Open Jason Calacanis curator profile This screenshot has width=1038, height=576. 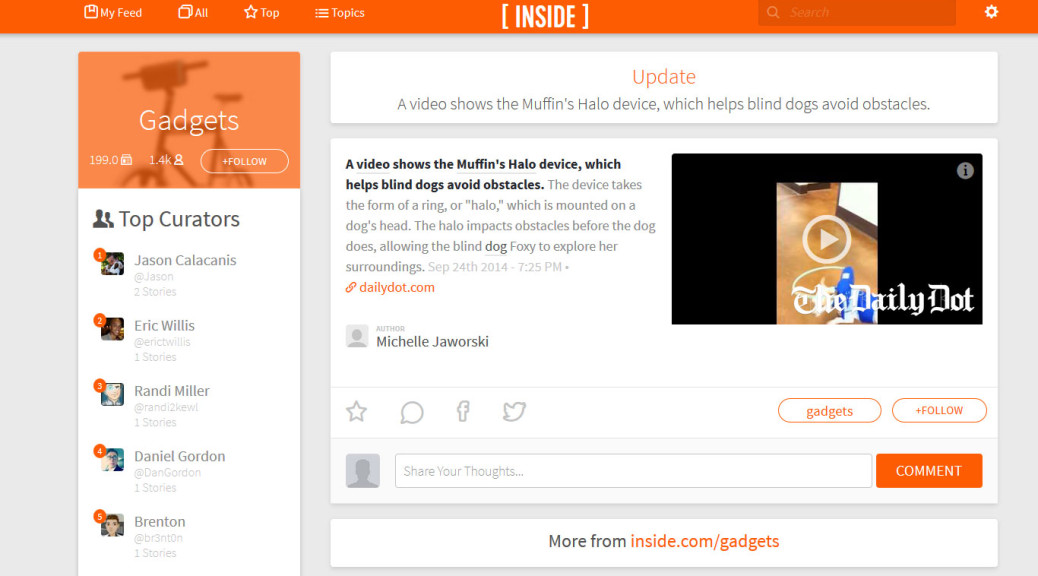[185, 260]
